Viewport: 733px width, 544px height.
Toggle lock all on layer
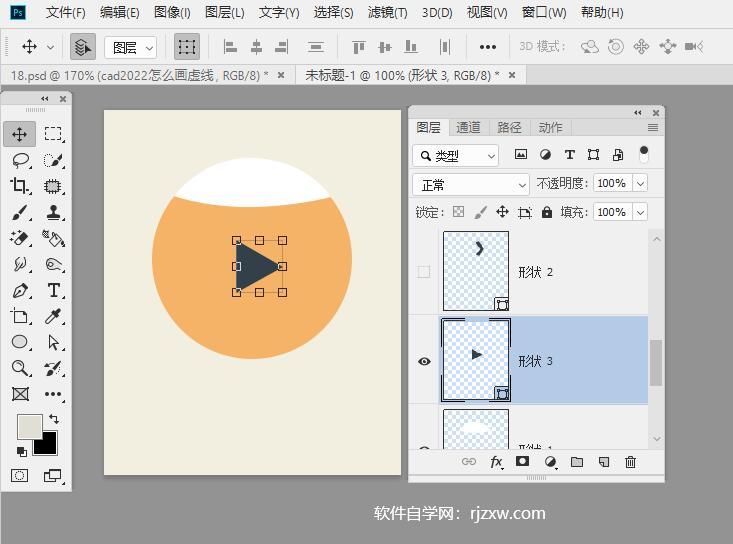547,212
